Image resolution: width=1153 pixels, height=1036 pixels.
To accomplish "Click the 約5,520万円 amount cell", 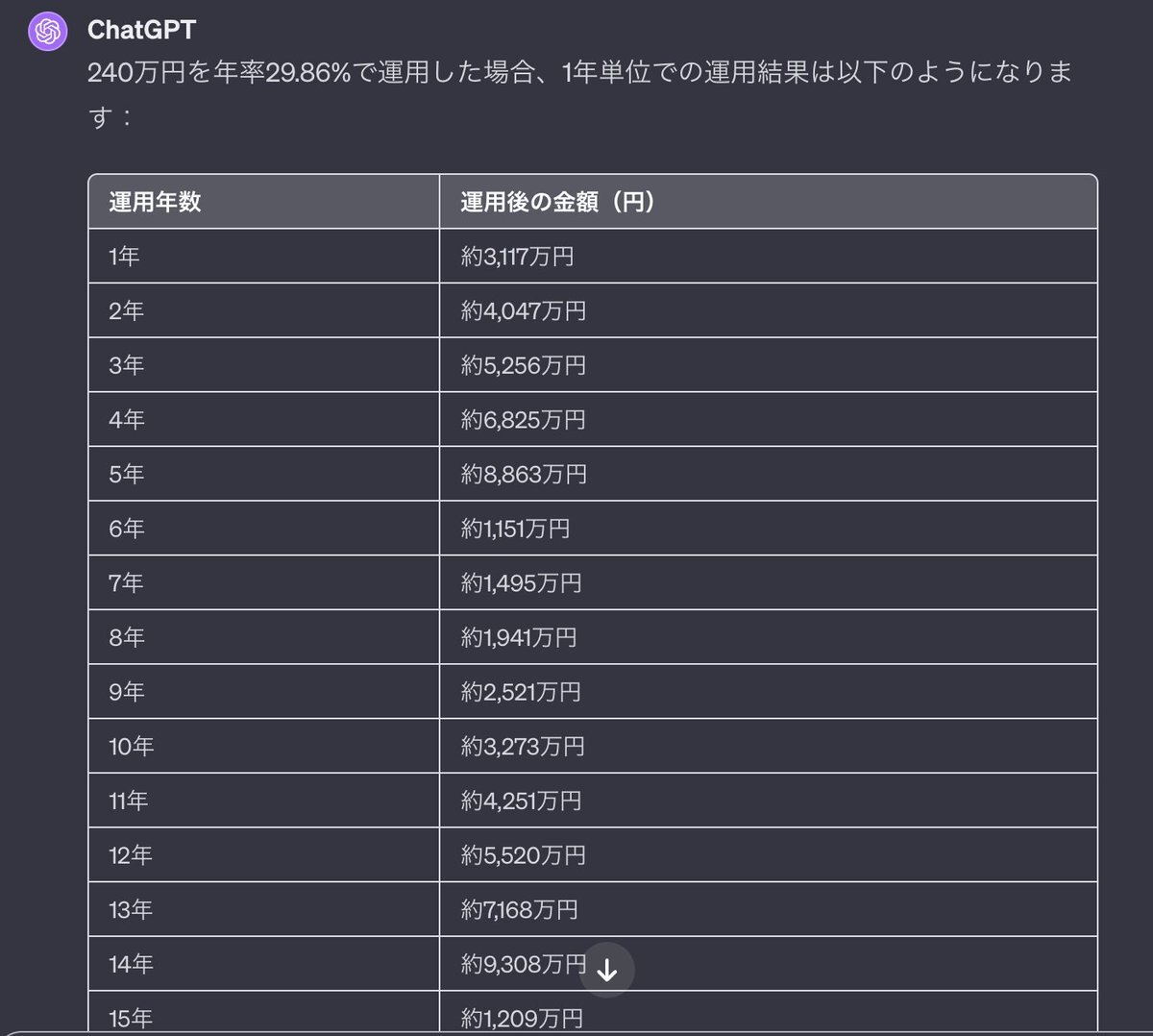I will [x=523, y=855].
